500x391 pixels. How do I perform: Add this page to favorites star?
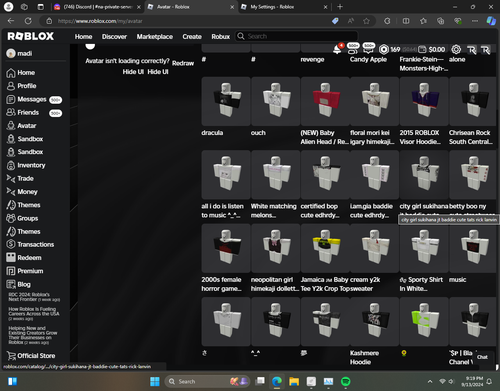click(366, 21)
